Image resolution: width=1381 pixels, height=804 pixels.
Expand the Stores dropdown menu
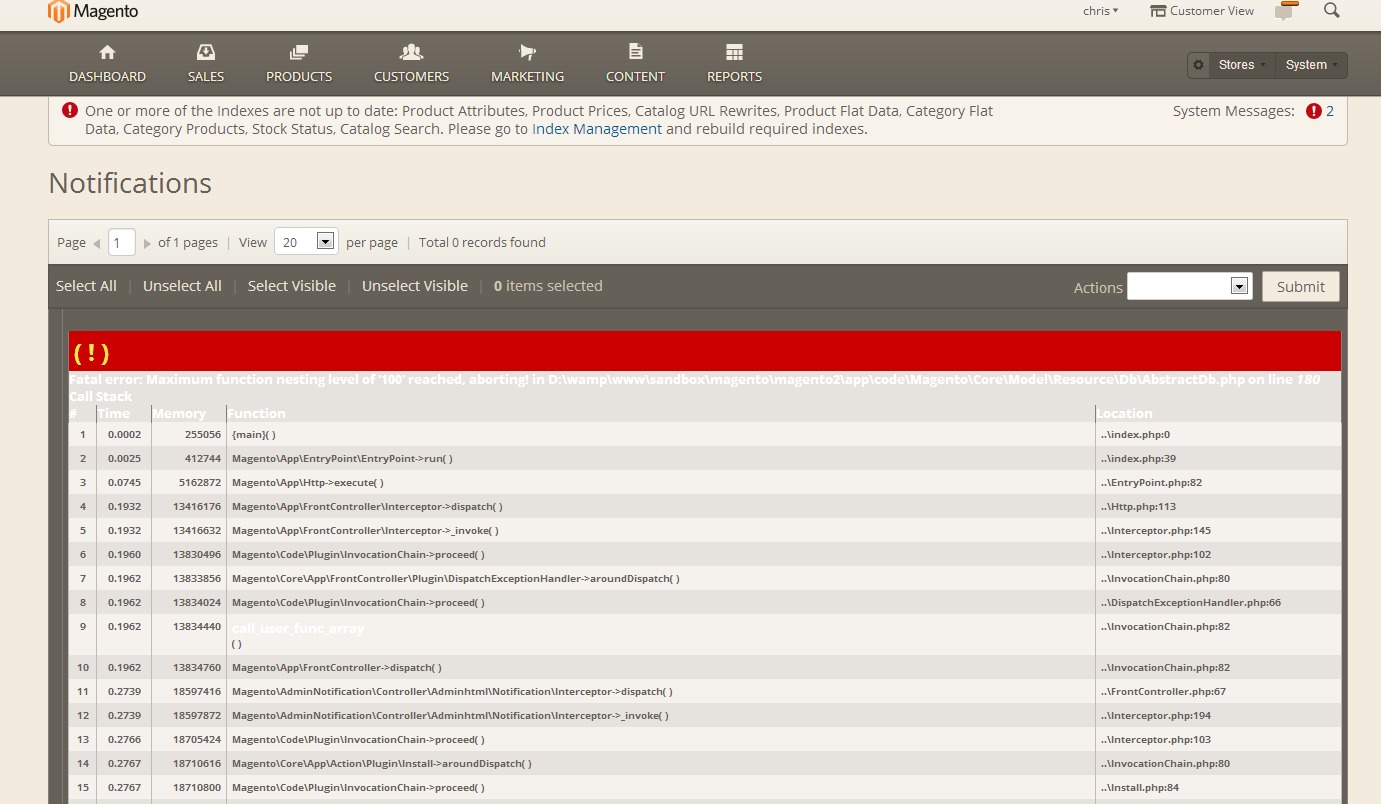tap(1242, 65)
